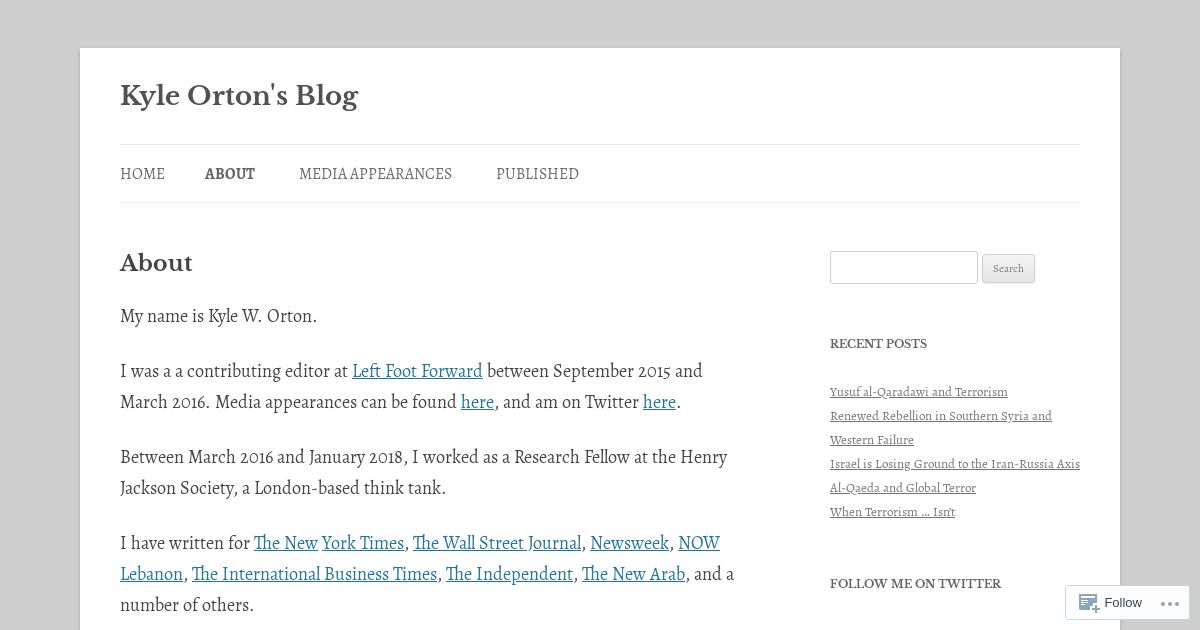The height and width of the screenshot is (630, 1200).
Task: Open the Left Foot Forward link
Action: coord(417,371)
